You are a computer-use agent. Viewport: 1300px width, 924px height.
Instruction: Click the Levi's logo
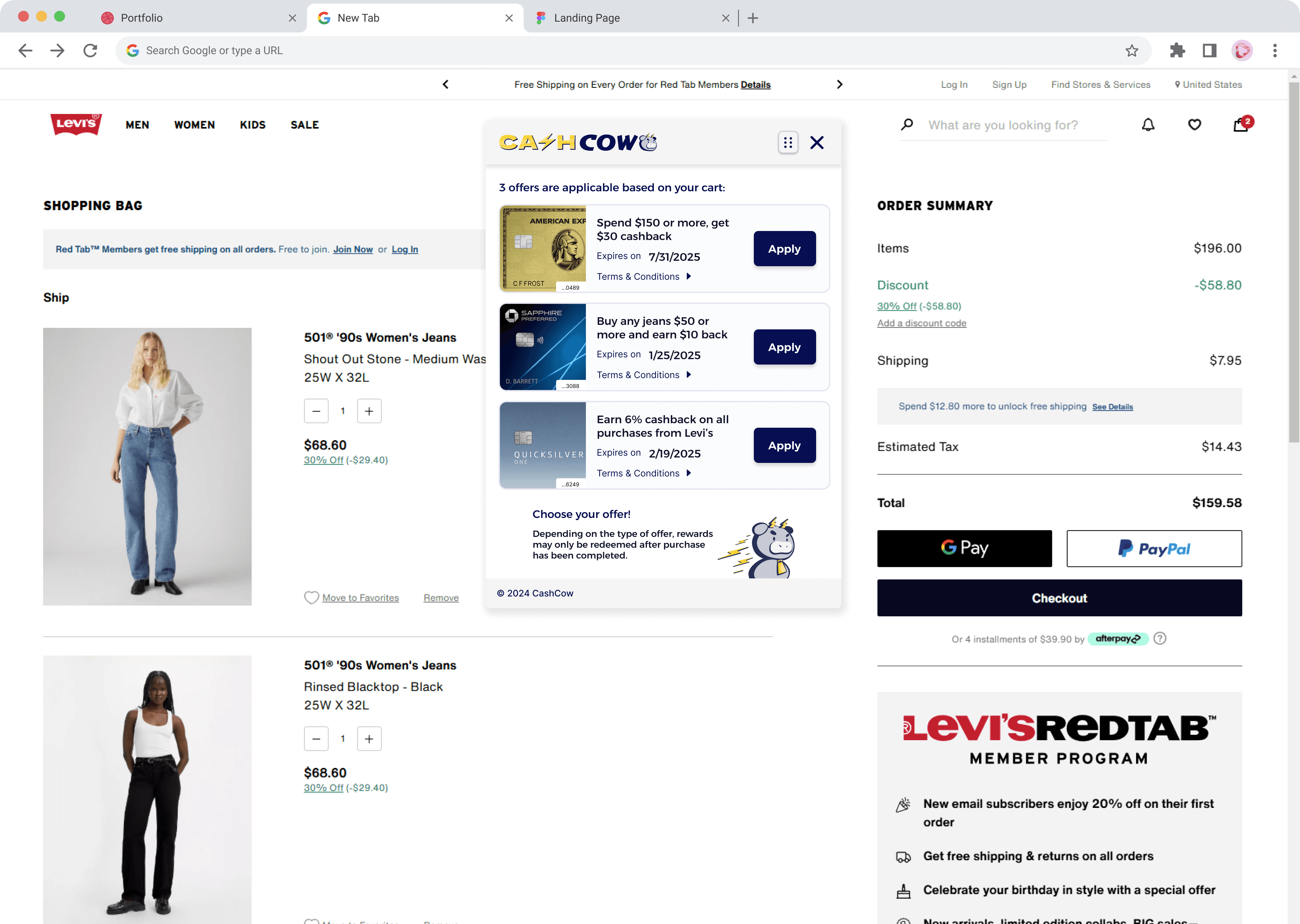point(76,124)
